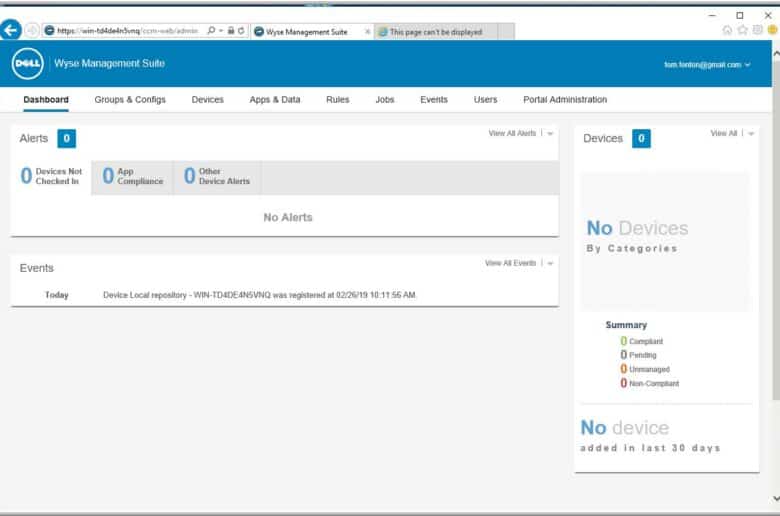Viewport: 780px width, 516px height.
Task: Click the Unmanaged summary count
Action: click(623, 369)
